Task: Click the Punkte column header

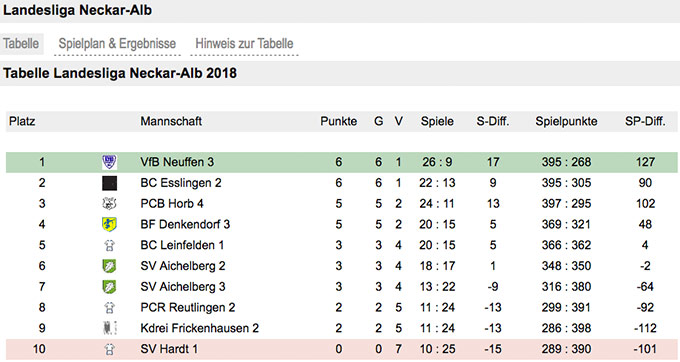Action: point(339,121)
